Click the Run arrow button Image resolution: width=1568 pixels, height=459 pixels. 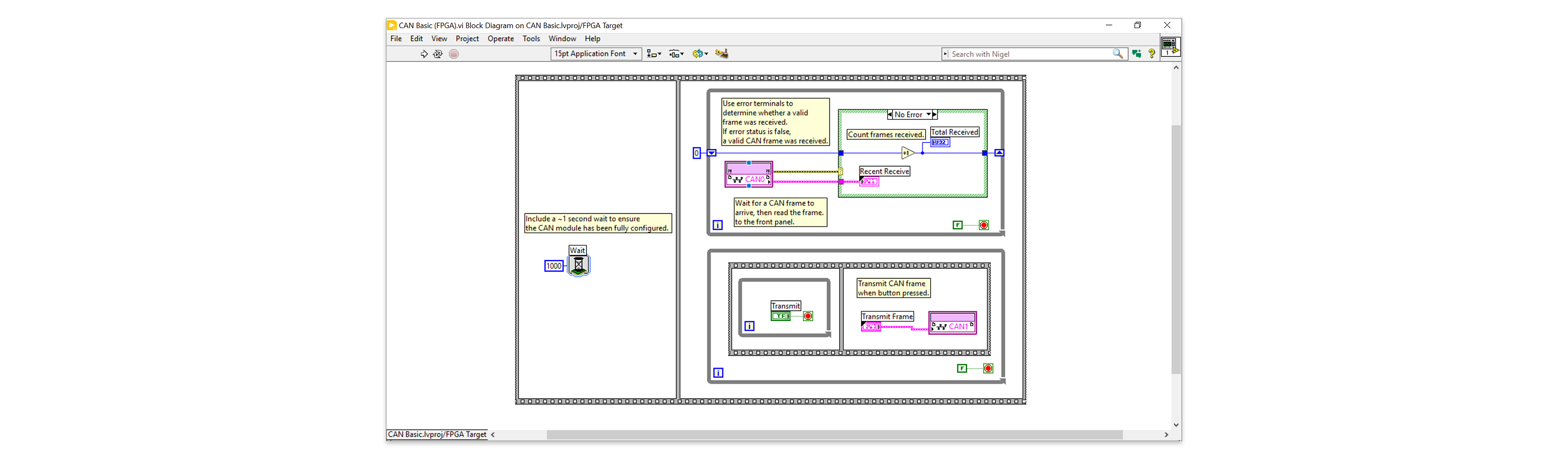[424, 54]
